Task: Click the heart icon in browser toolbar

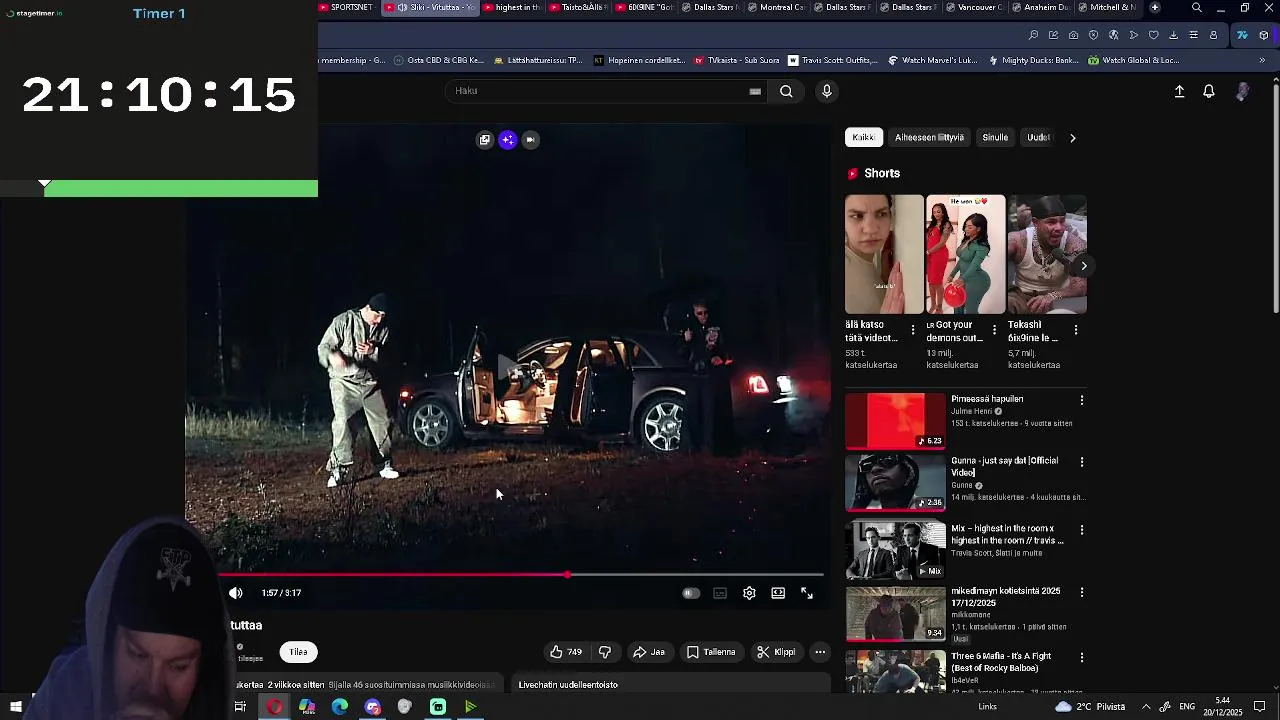Action: click(1153, 35)
